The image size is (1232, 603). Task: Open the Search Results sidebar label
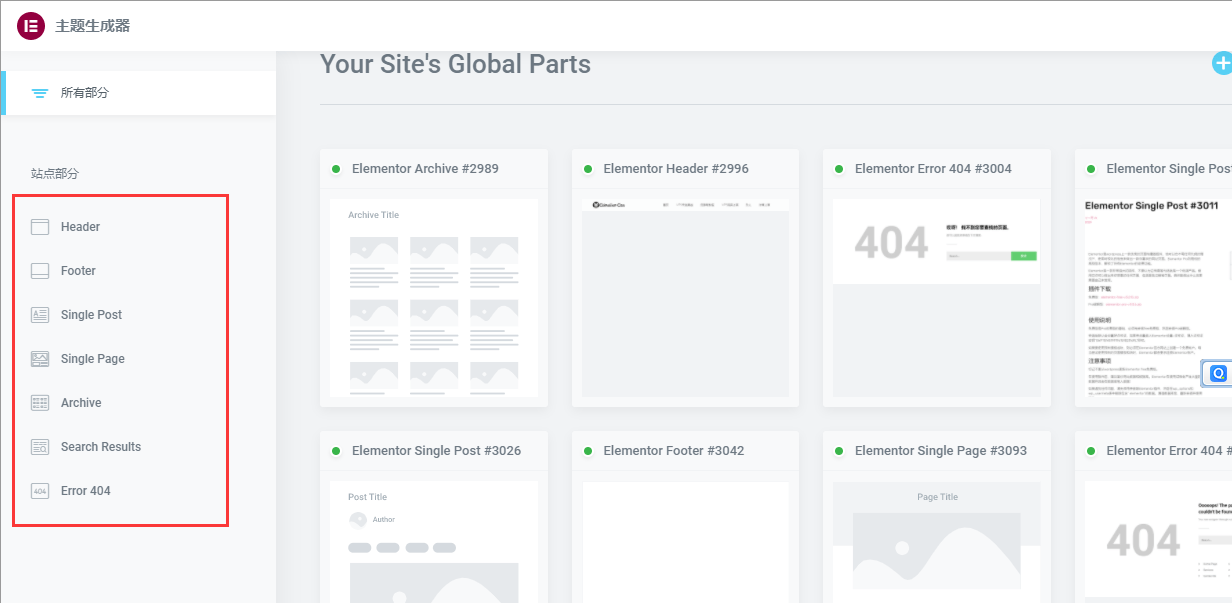click(101, 447)
